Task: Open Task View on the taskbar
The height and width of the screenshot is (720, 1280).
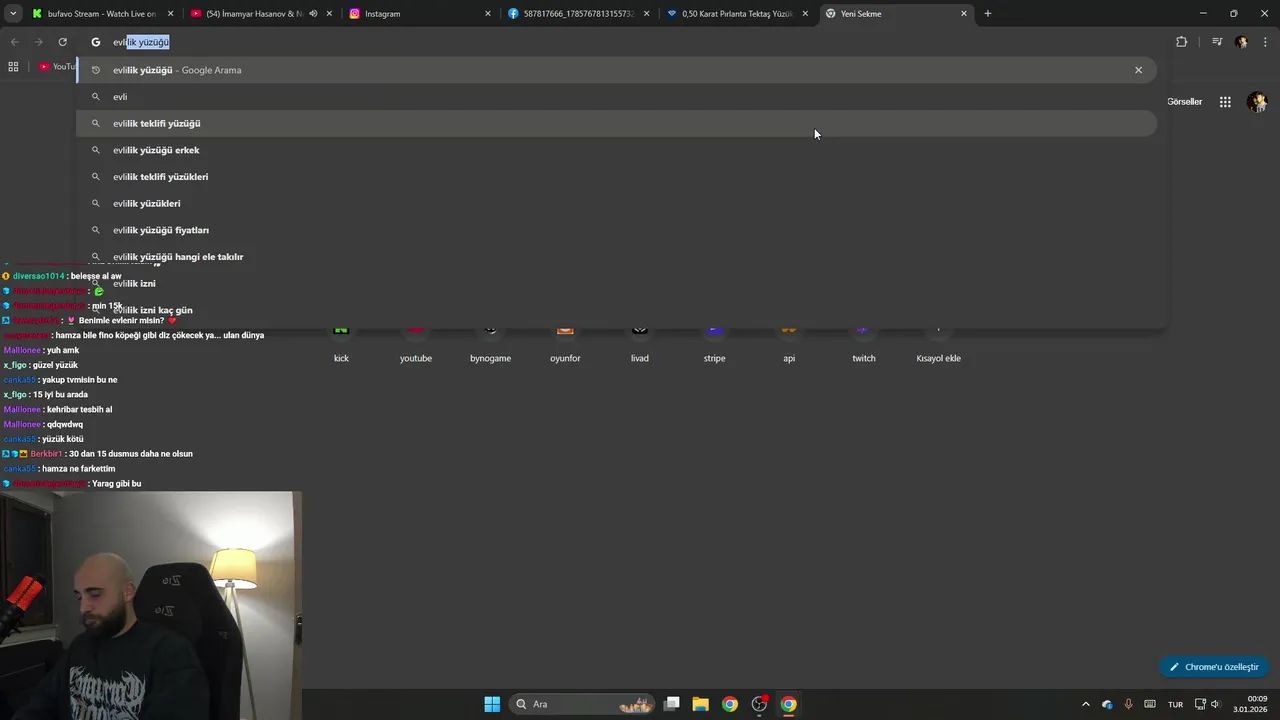Action: (672, 704)
